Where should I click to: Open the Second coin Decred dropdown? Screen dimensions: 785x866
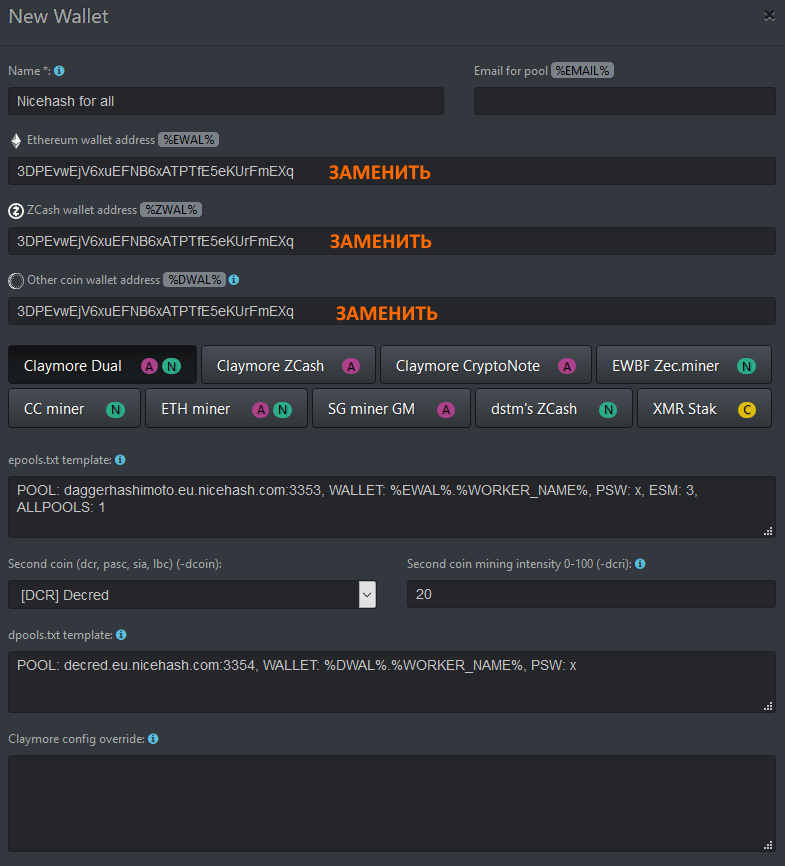(x=367, y=594)
